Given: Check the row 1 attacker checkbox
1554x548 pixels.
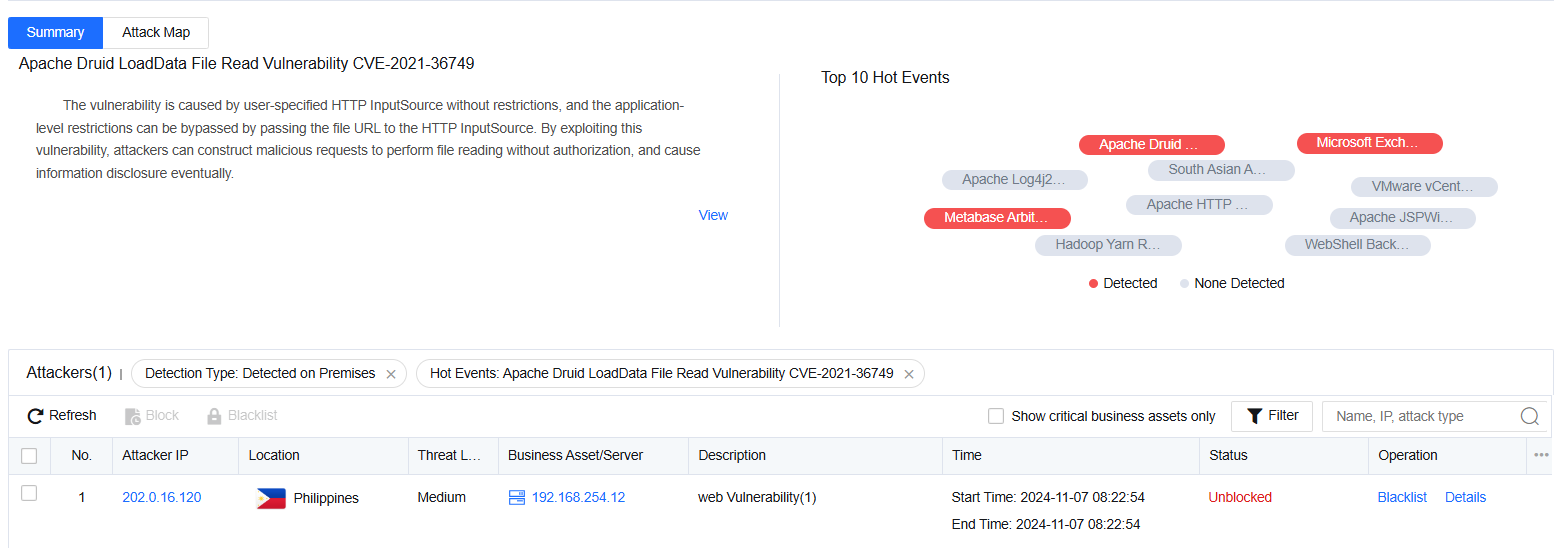Looking at the screenshot, I should [x=29, y=493].
